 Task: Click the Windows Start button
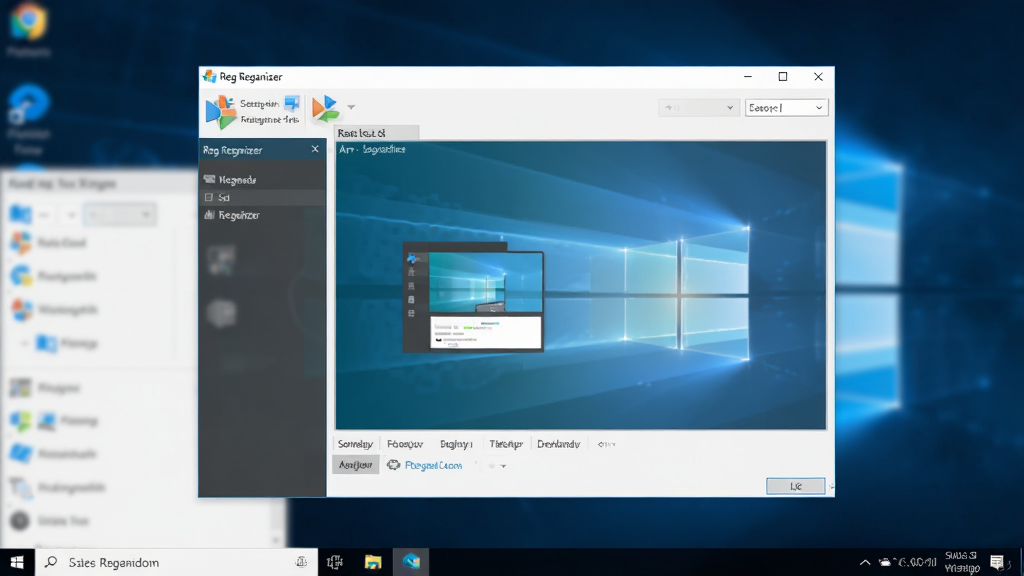point(17,562)
